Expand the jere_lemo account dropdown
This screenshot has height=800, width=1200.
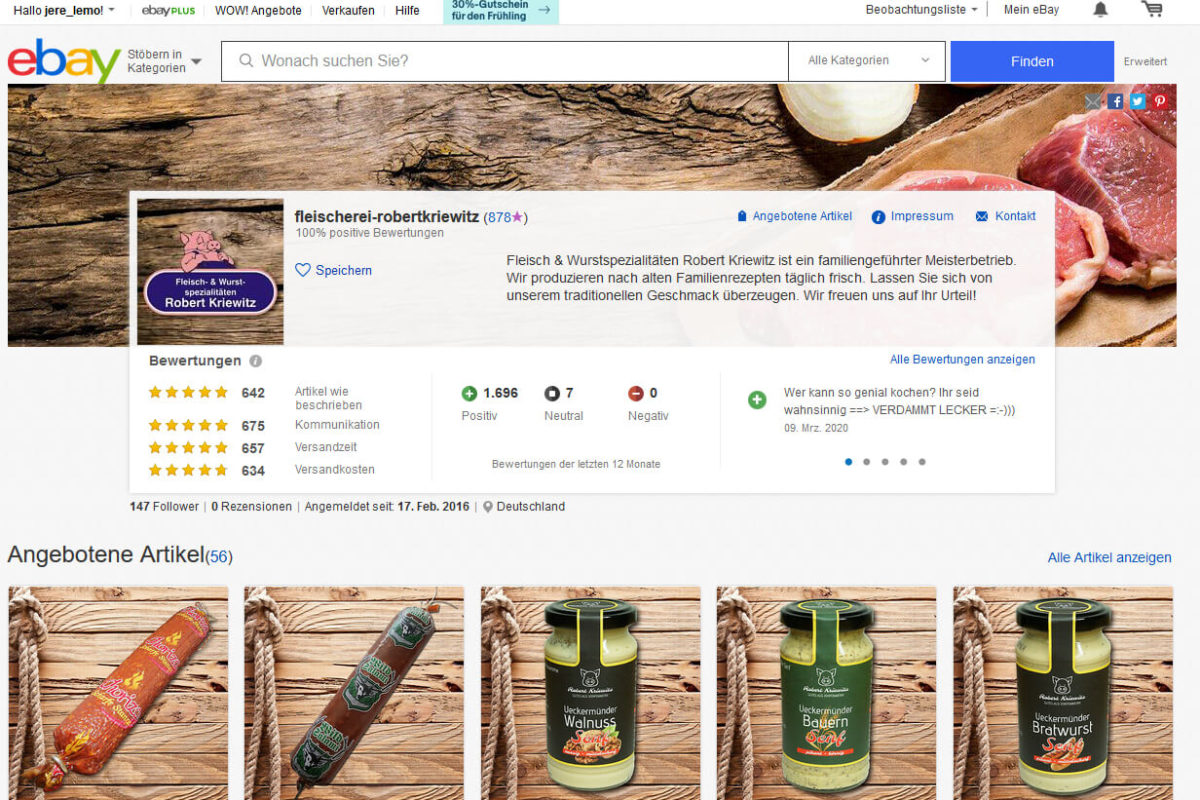click(63, 10)
